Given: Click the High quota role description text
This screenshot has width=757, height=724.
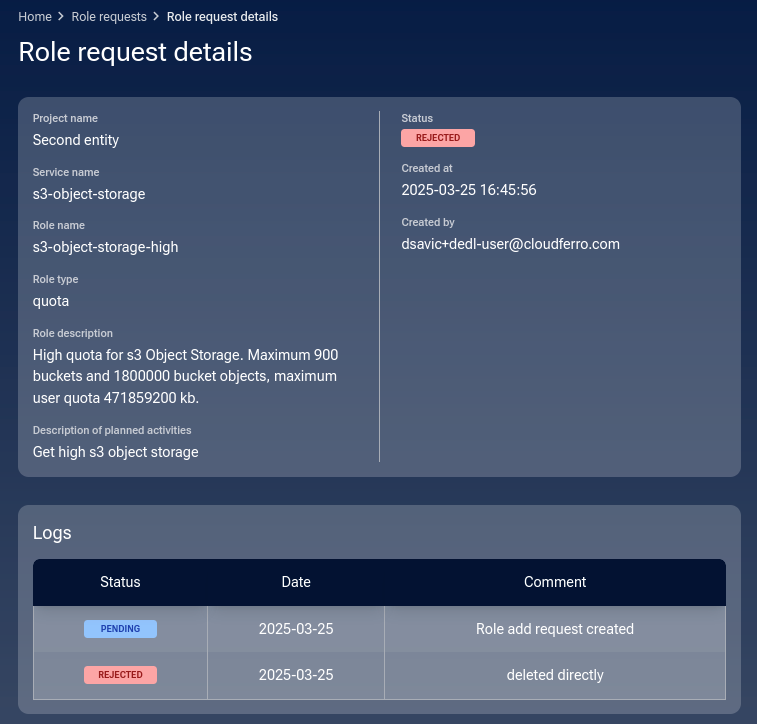Looking at the screenshot, I should [185, 376].
